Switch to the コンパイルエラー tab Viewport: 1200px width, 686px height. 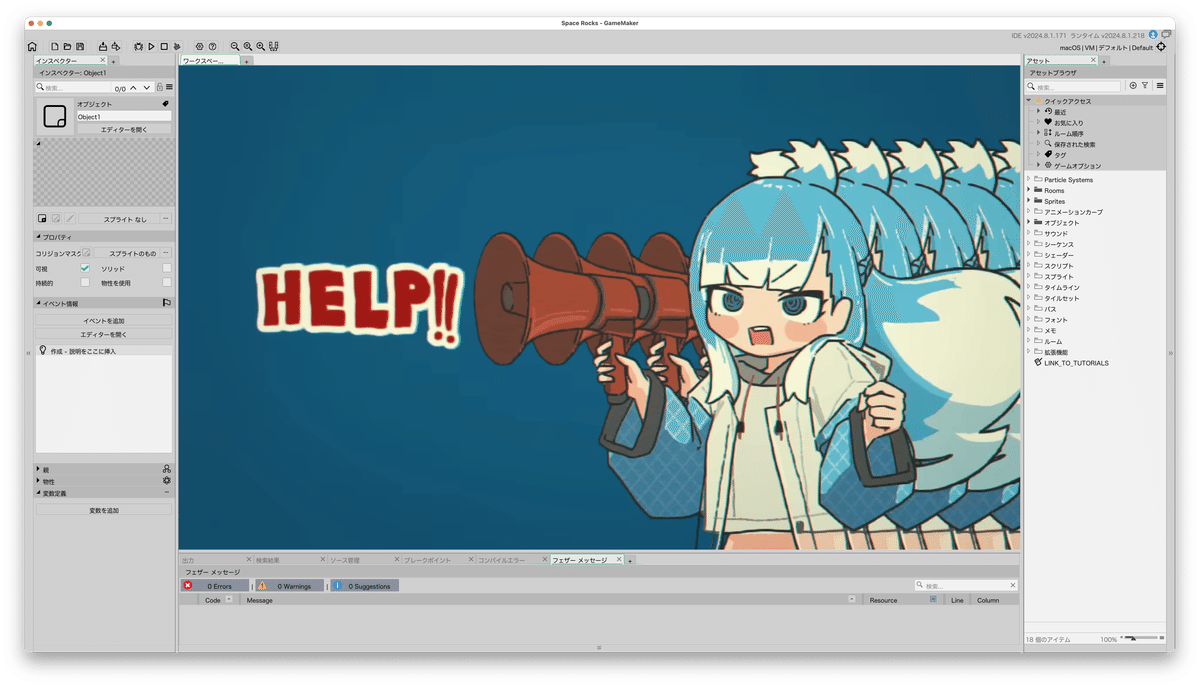click(511, 561)
